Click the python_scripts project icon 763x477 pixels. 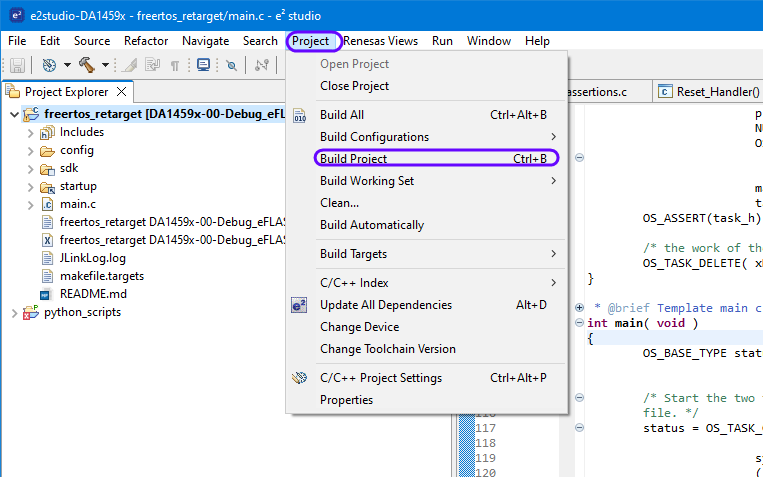[31, 312]
